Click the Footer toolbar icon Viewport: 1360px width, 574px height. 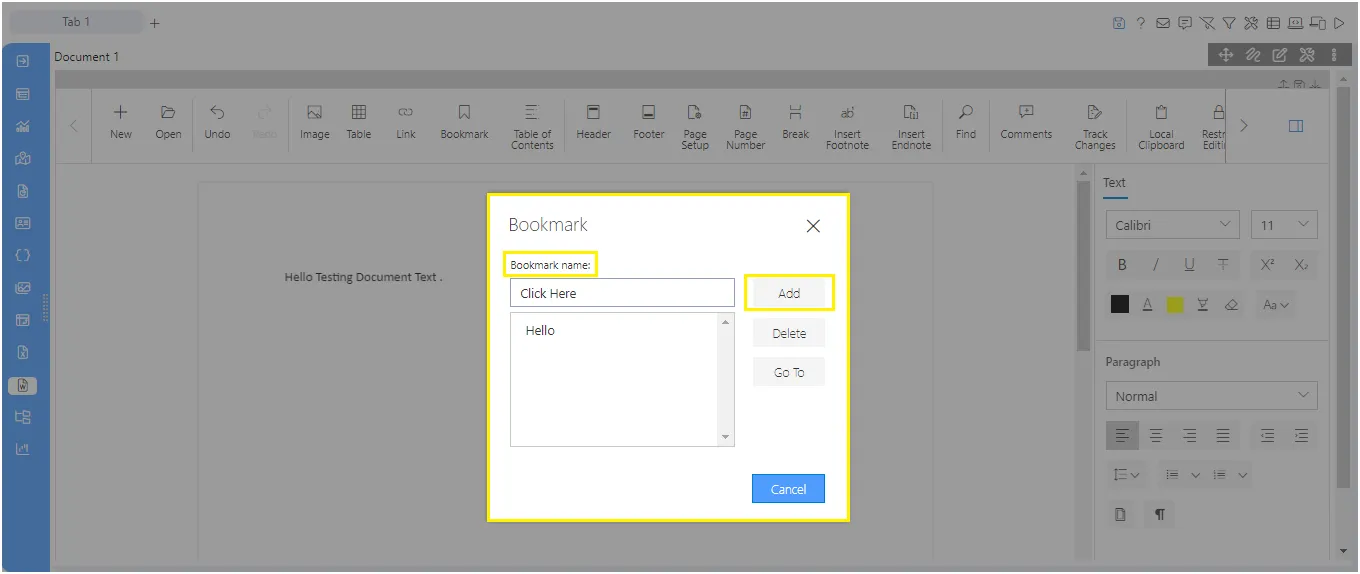click(x=649, y=124)
